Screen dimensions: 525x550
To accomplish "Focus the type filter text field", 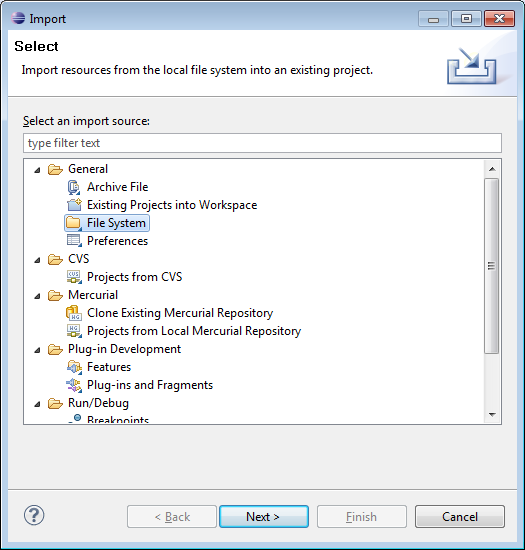I will click(262, 143).
